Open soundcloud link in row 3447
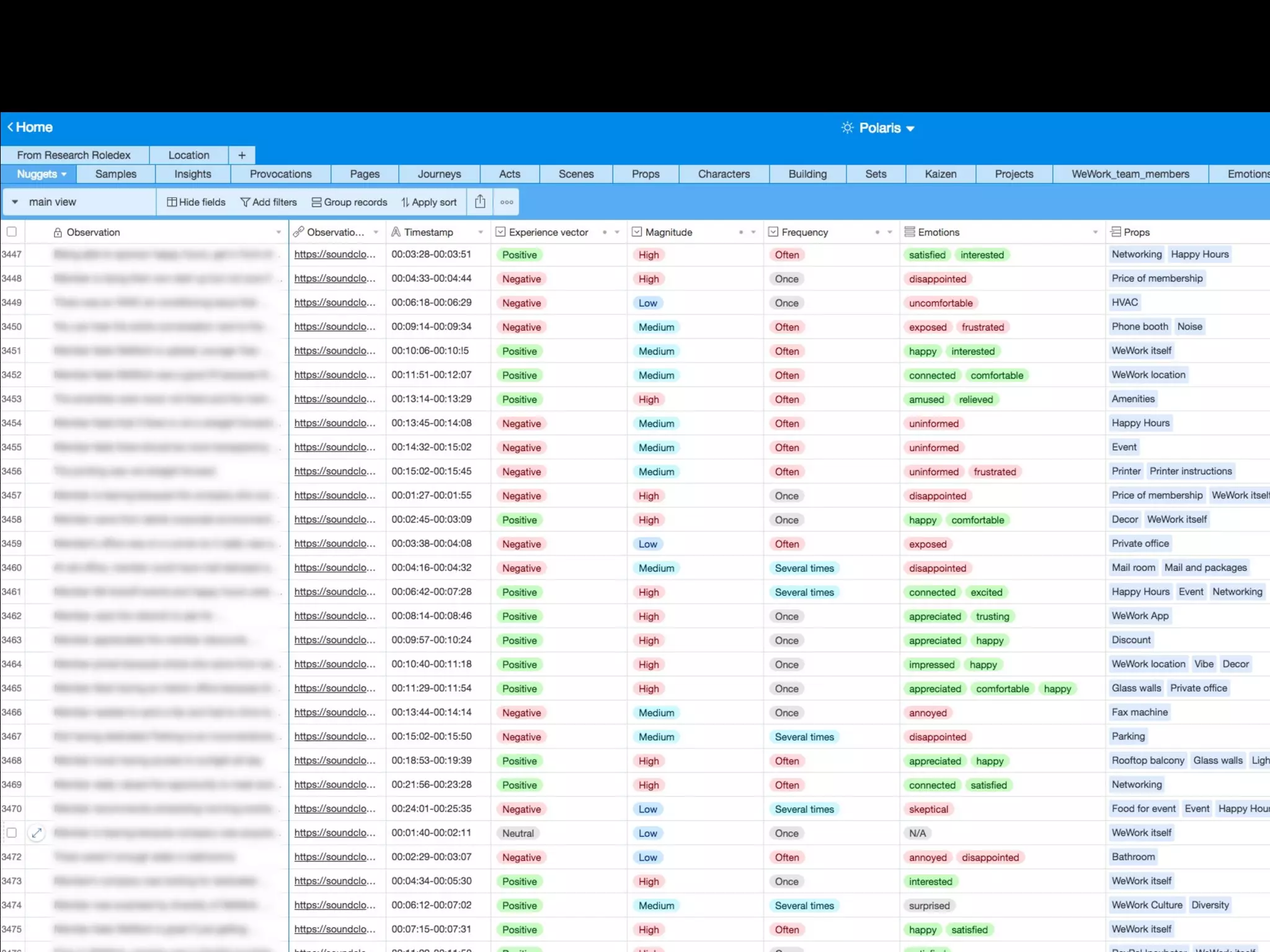The width and height of the screenshot is (1270, 952). coord(335,254)
